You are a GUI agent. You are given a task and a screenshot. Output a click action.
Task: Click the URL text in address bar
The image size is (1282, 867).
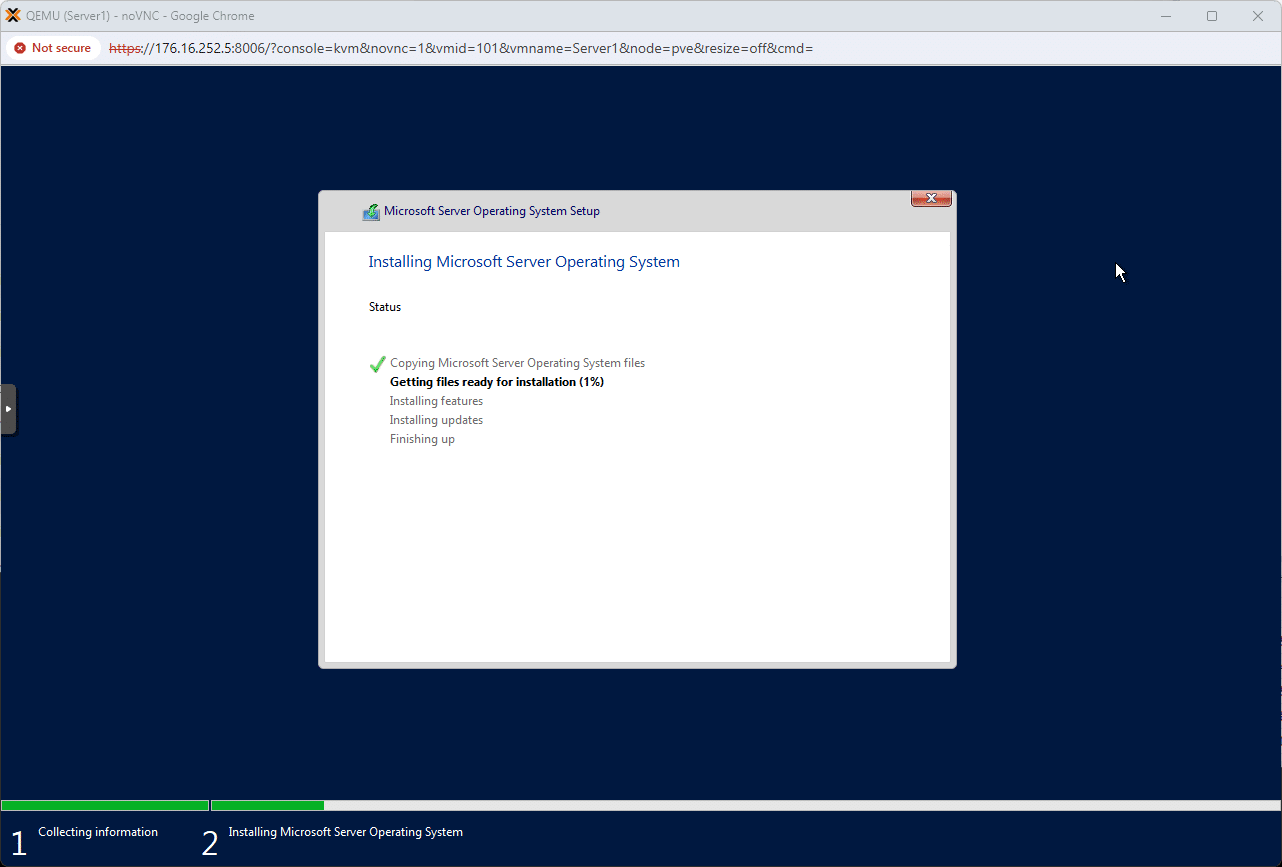pos(460,48)
